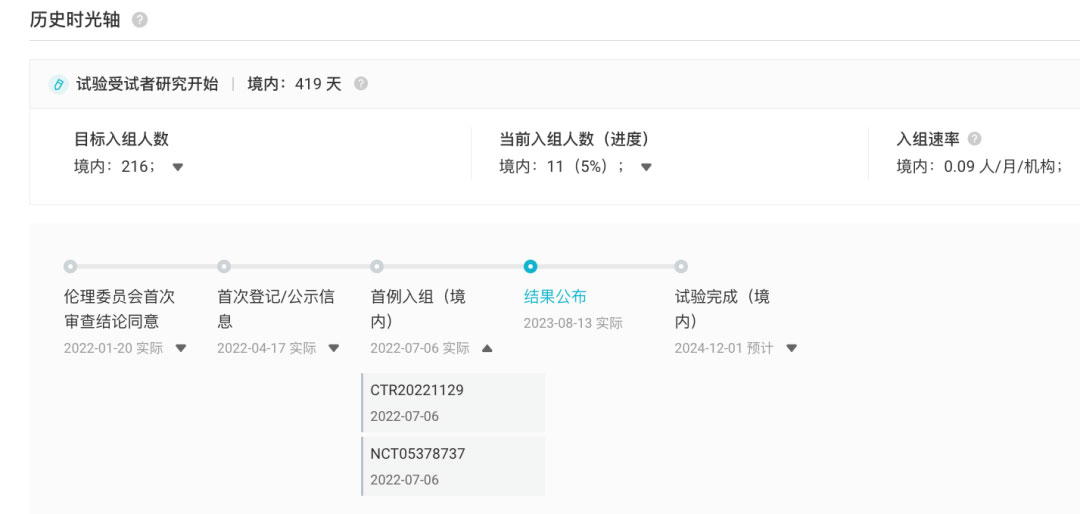Expand the 2022-01-20 实际 date arrow
This screenshot has width=1080, height=514.
[181, 349]
